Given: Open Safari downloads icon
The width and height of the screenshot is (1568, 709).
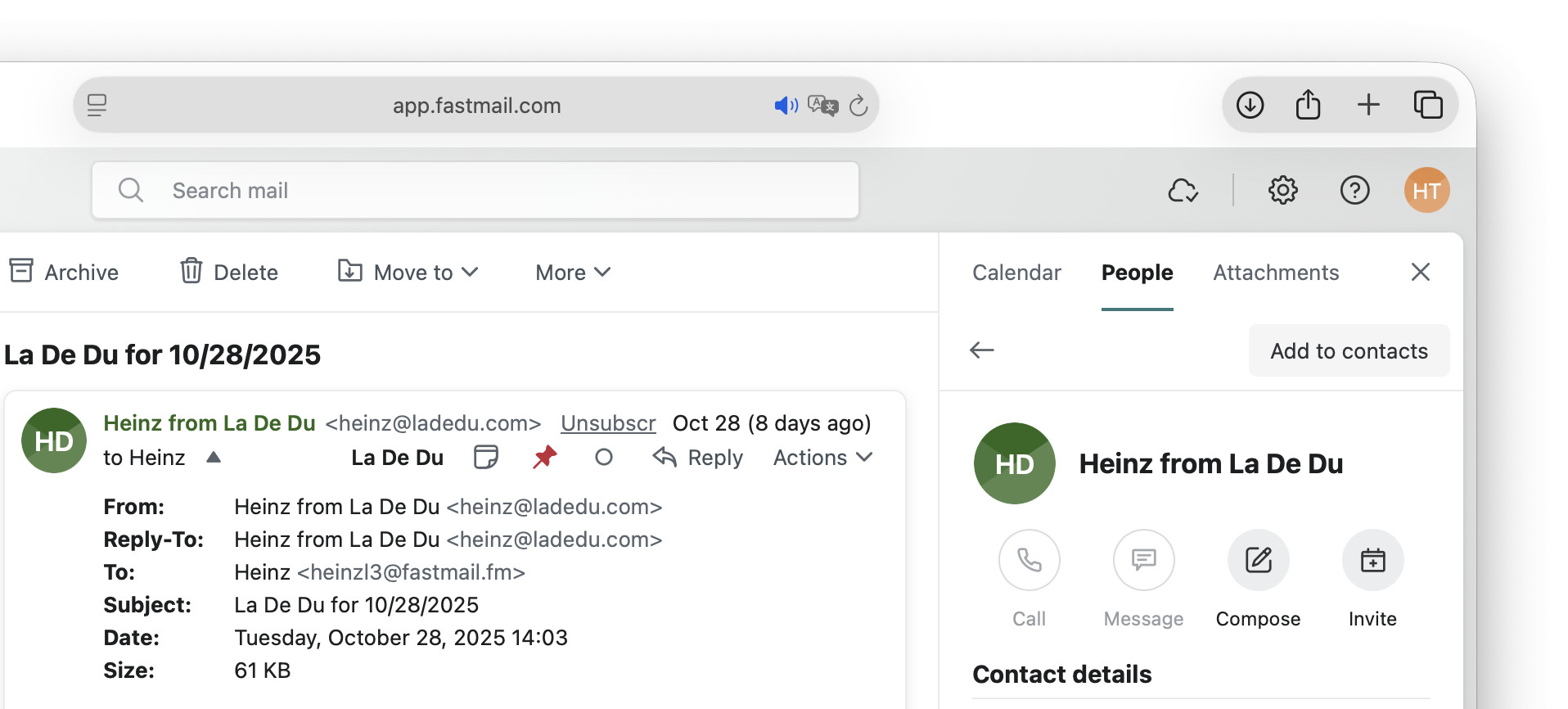Looking at the screenshot, I should click(1250, 105).
